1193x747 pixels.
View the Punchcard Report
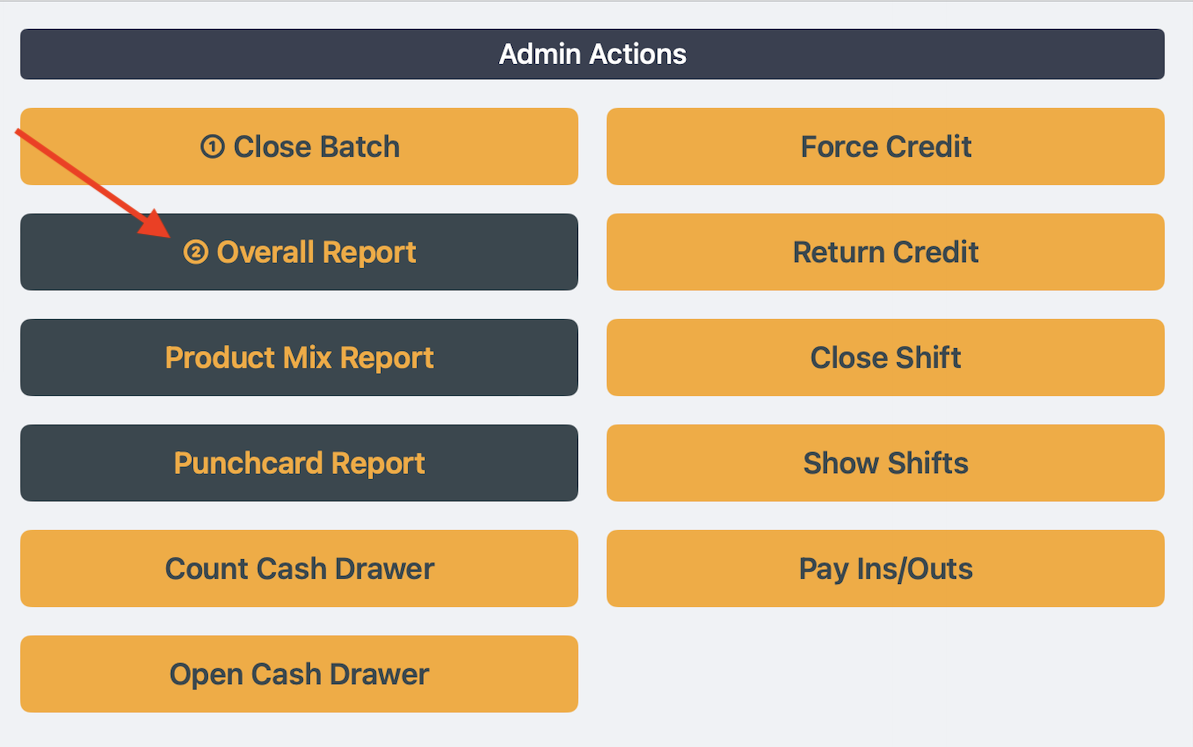(299, 463)
